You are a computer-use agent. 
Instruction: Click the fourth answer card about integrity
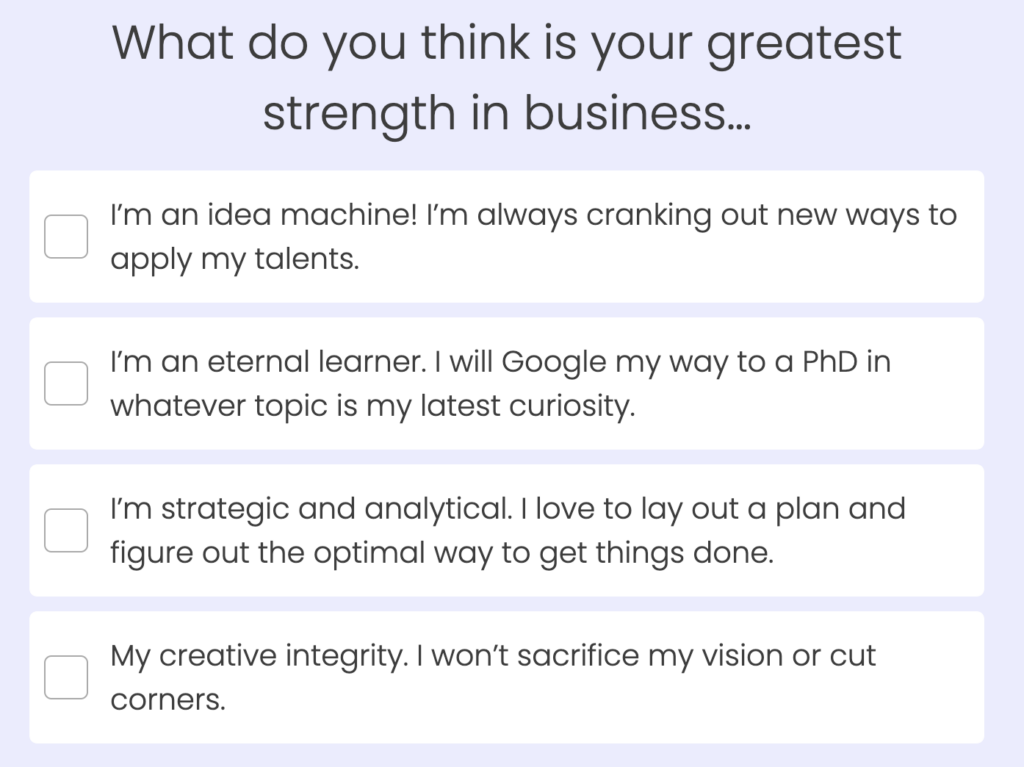pos(507,677)
